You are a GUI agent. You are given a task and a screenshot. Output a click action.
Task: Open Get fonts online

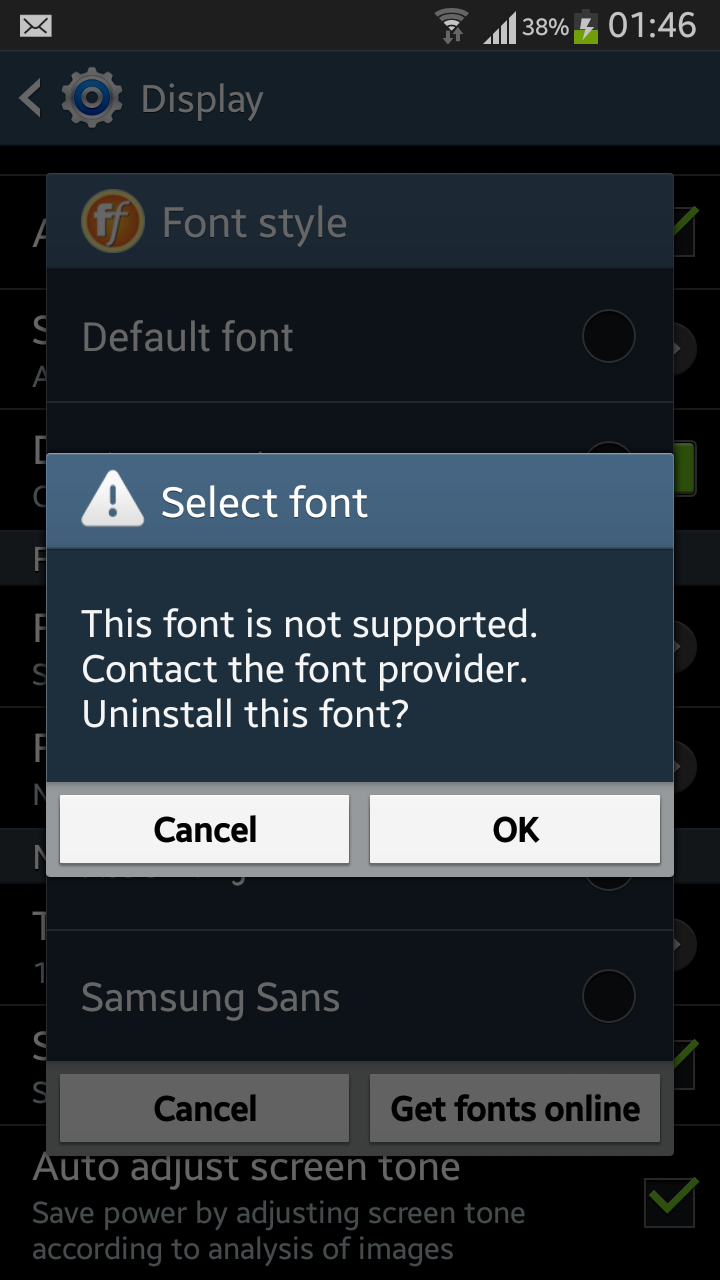(x=515, y=1108)
